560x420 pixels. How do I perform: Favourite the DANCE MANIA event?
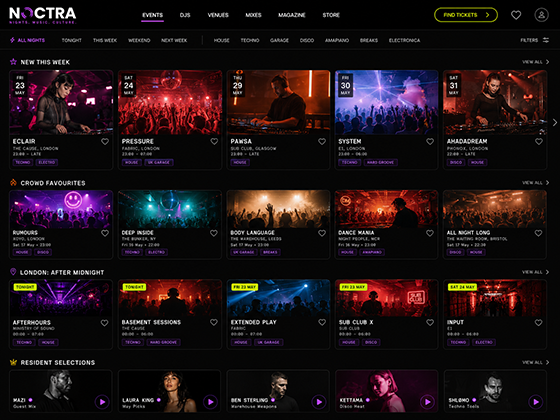(430, 233)
